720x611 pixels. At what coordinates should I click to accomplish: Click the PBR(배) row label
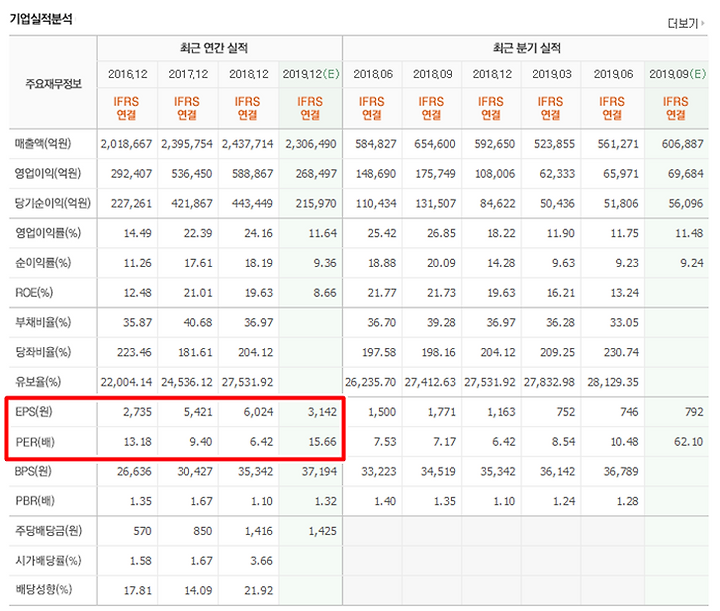[35, 501]
